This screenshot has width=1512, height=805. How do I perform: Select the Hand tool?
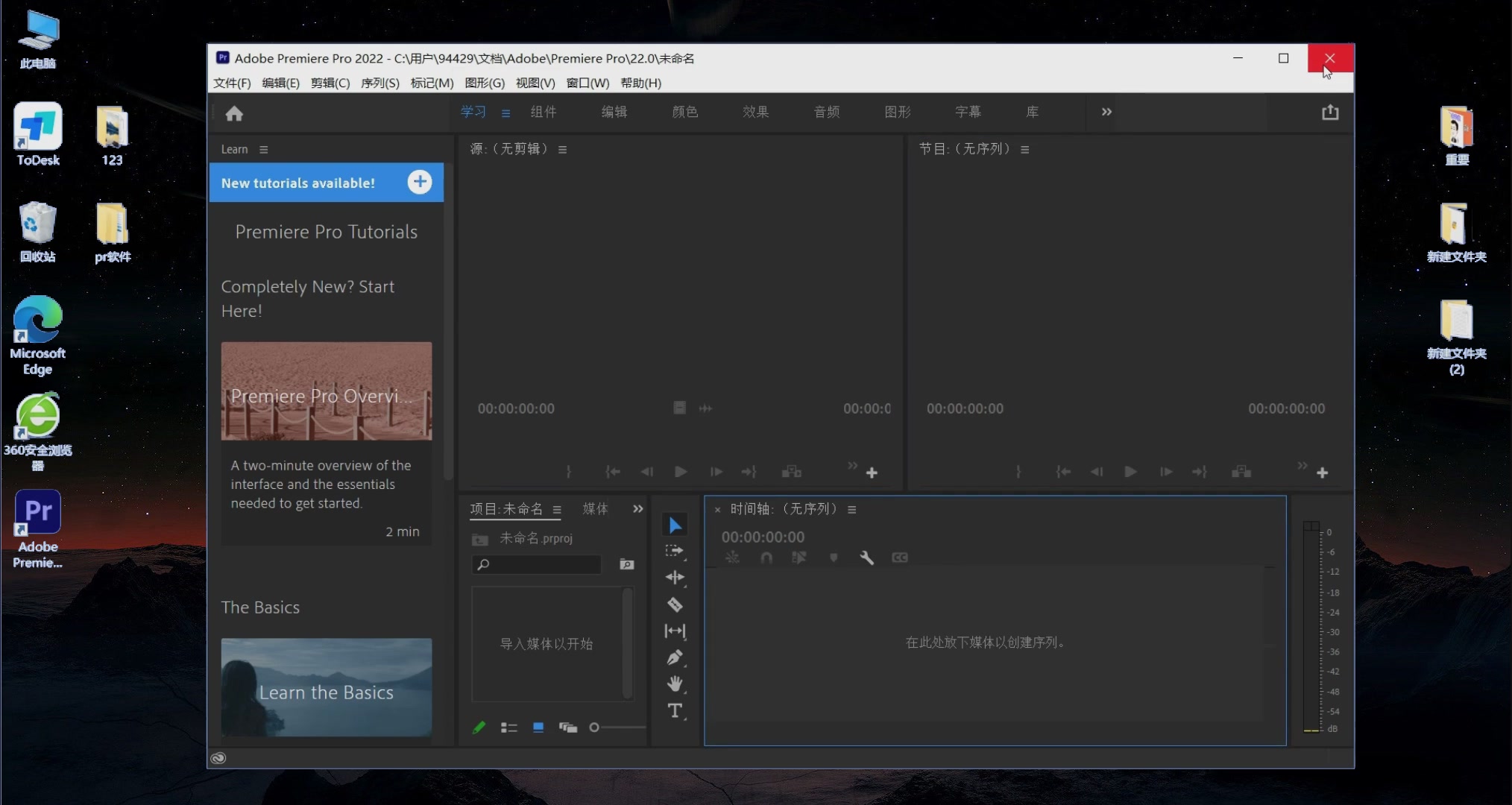pos(675,684)
